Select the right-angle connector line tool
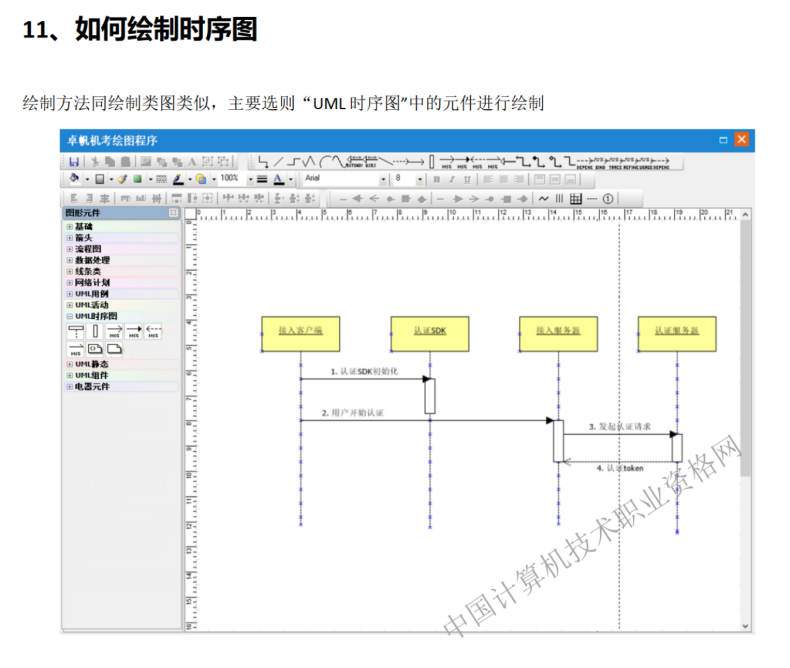790x668 pixels. [x=263, y=162]
